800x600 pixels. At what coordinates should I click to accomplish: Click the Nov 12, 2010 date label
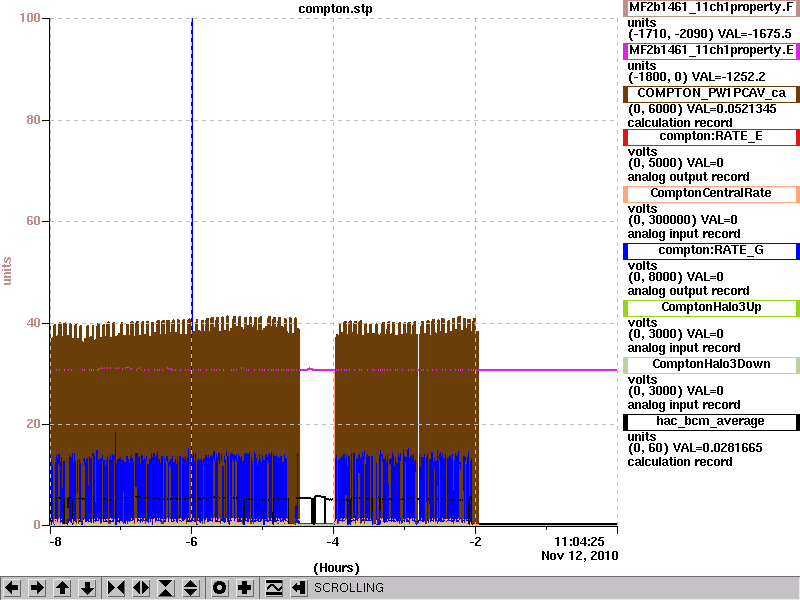[580, 556]
